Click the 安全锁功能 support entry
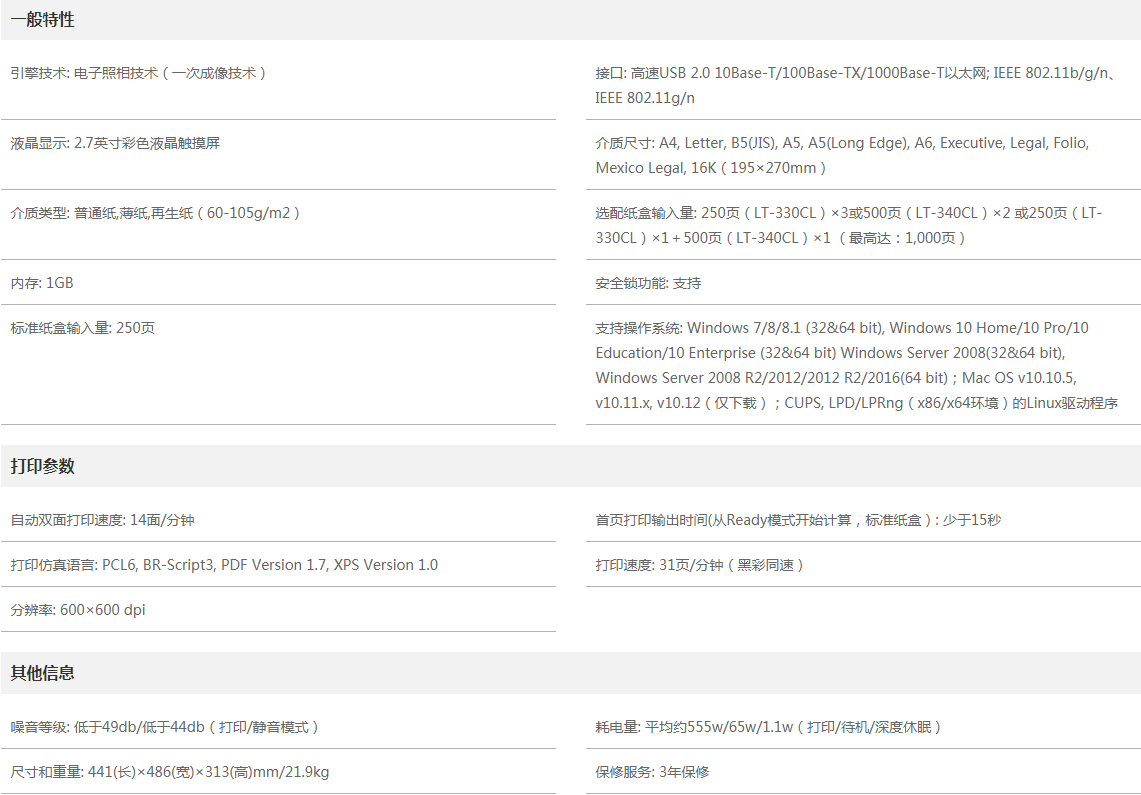 pos(648,283)
